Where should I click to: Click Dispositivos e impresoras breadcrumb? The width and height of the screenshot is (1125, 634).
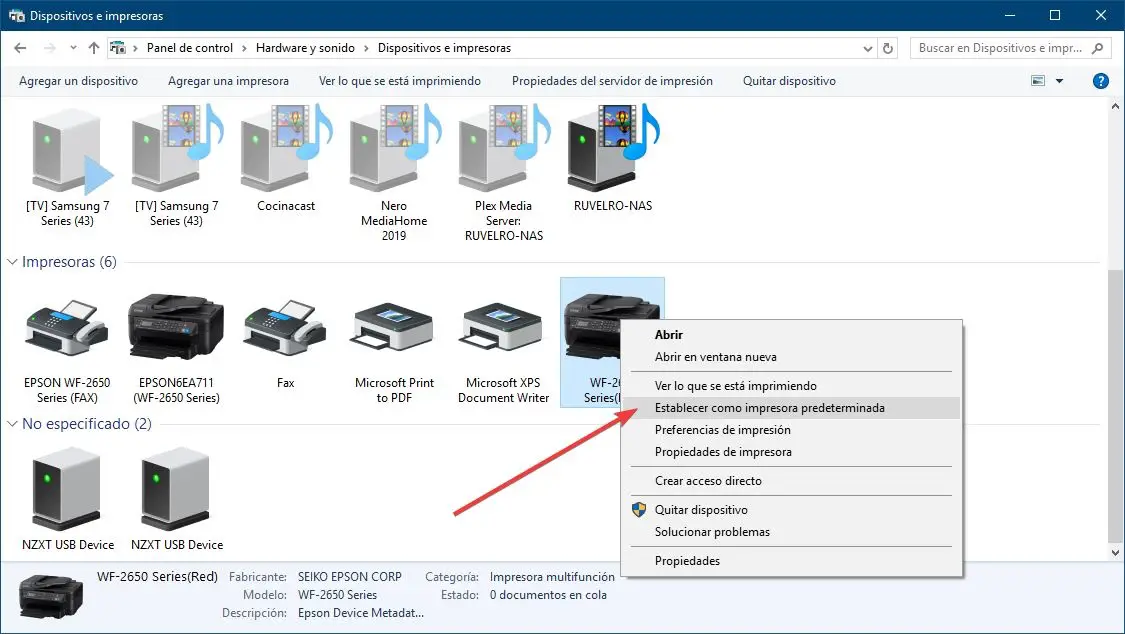click(x=444, y=48)
